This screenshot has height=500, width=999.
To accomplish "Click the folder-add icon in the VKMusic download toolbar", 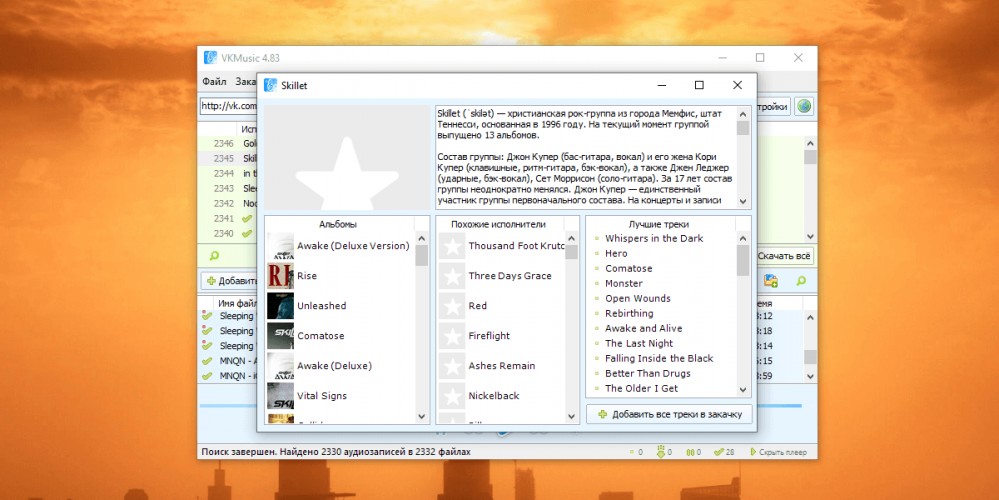I will pos(771,280).
